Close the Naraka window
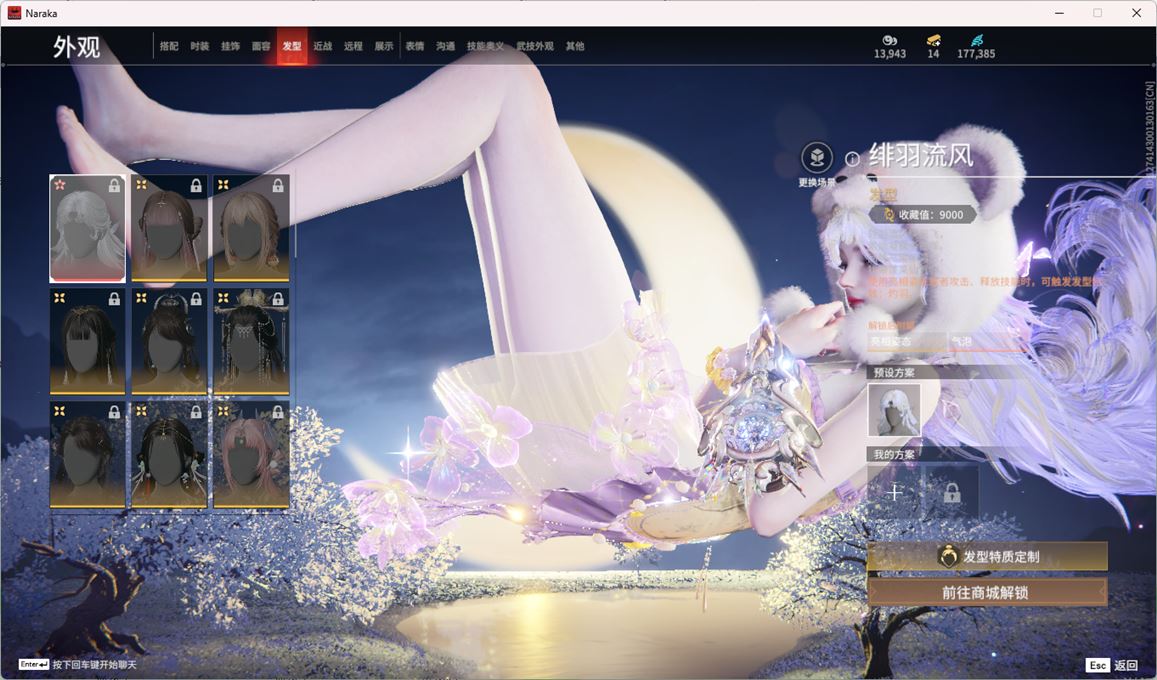Screen dimensions: 1157x680 click(x=1137, y=13)
